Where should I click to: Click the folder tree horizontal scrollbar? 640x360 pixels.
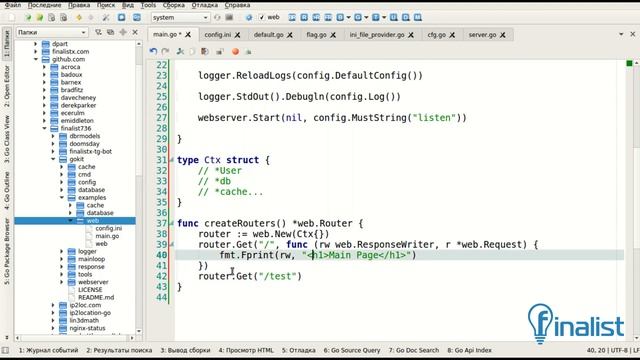coord(75,338)
